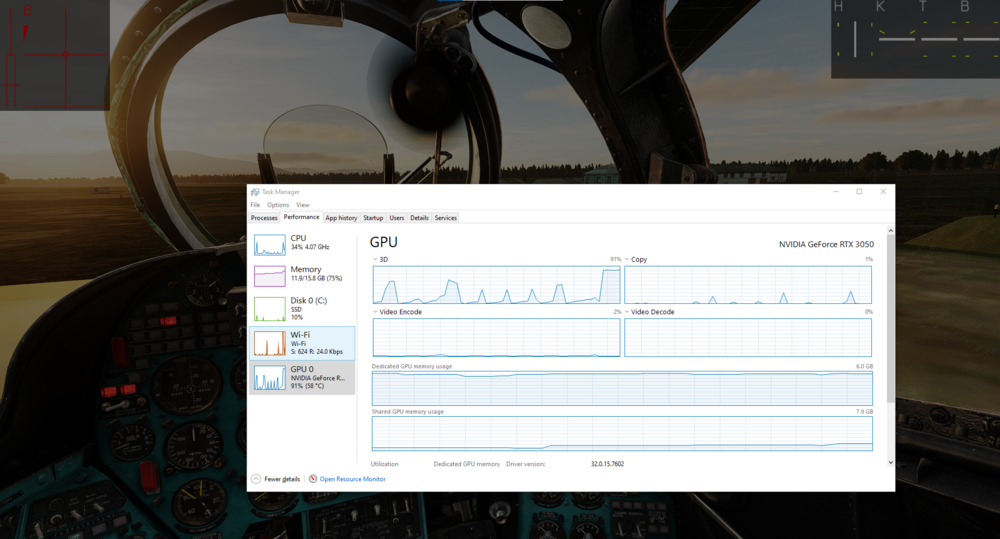This screenshot has width=1000, height=539.
Task: Open the Details tab
Action: click(x=420, y=218)
